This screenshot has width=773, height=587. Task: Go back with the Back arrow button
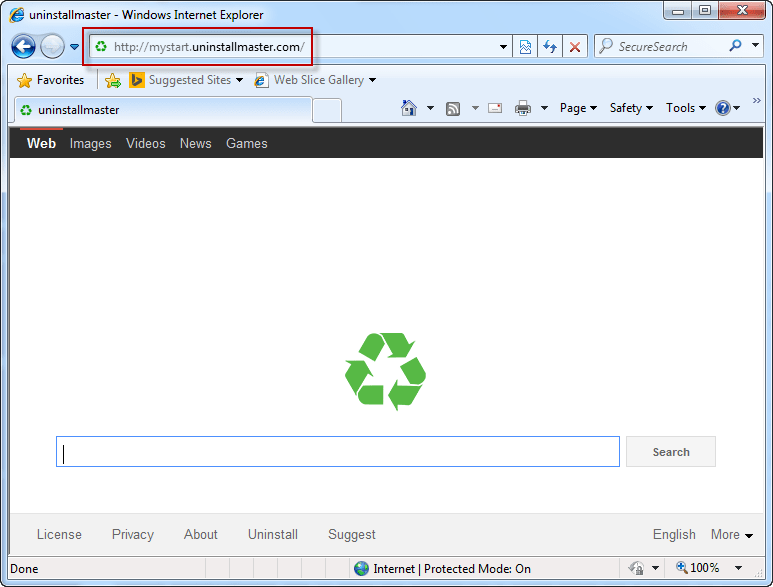(23, 47)
